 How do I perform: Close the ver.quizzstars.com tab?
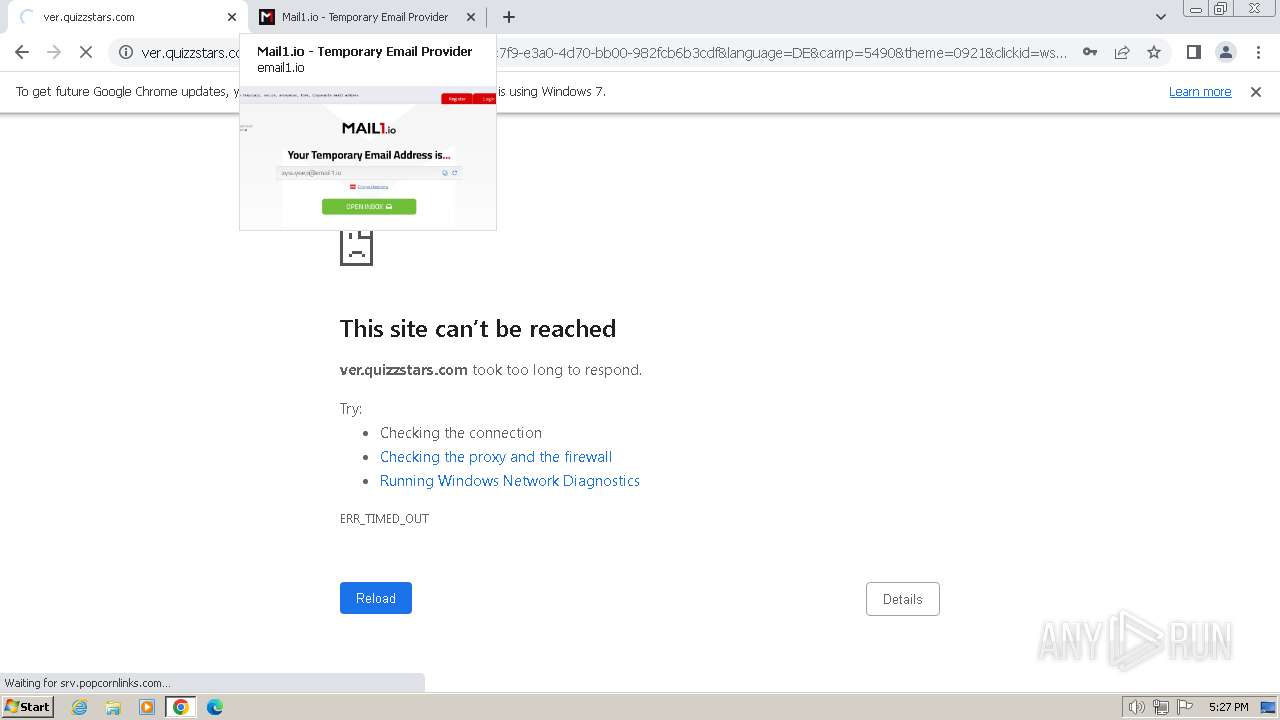[232, 17]
